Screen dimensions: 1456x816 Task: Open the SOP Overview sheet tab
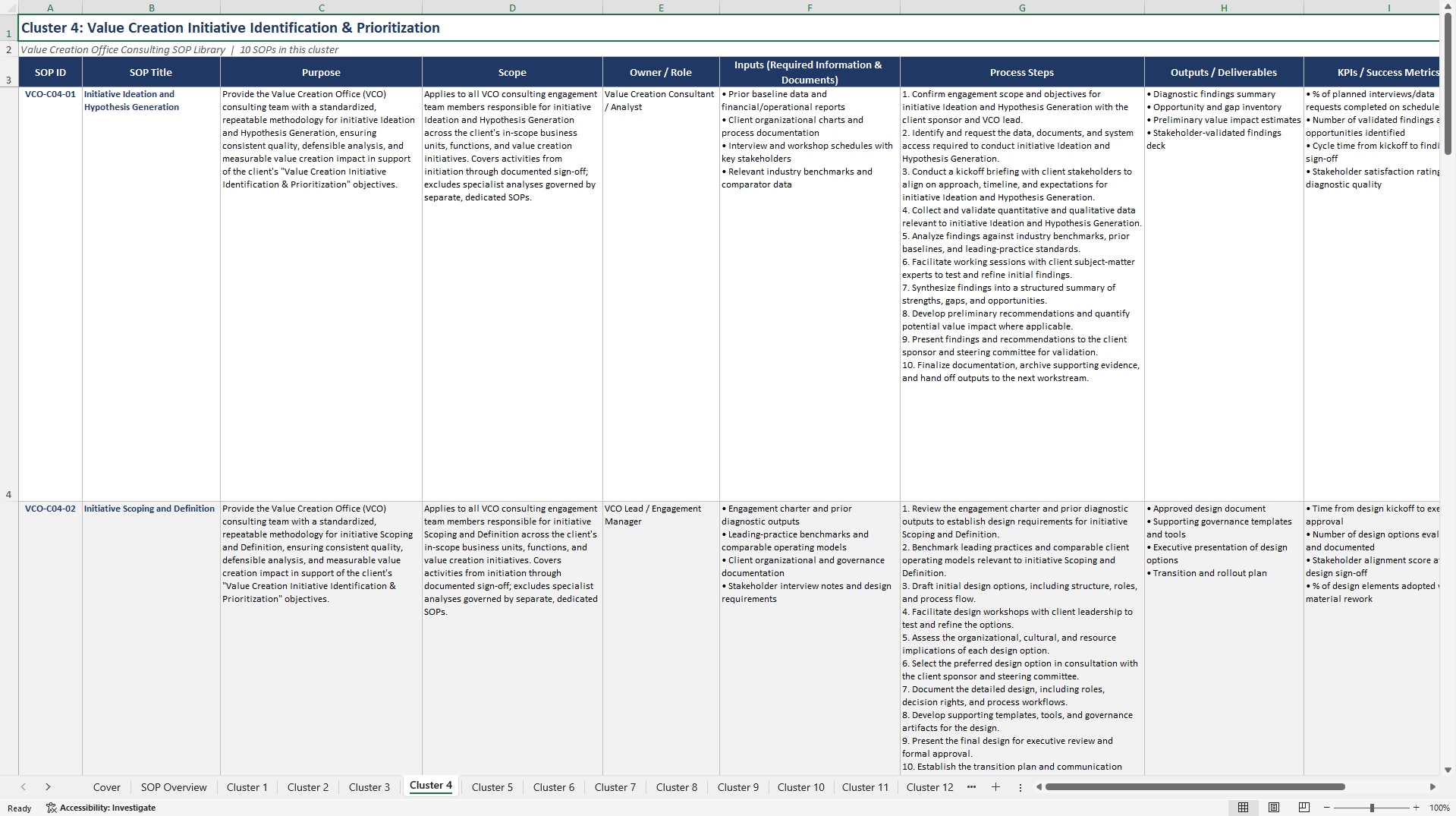coord(174,787)
